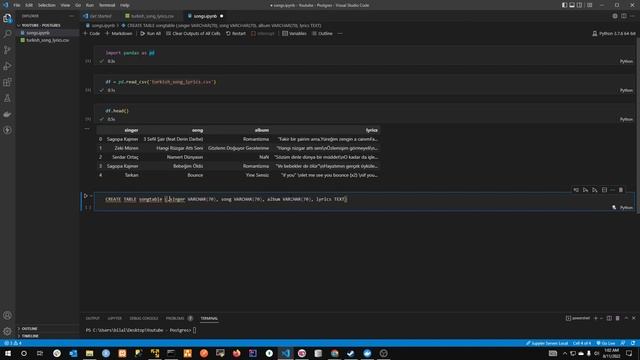Open the new-terminal launch profile dropdown
Image resolution: width=640 pixels, height=360 pixels.
(x=601, y=318)
